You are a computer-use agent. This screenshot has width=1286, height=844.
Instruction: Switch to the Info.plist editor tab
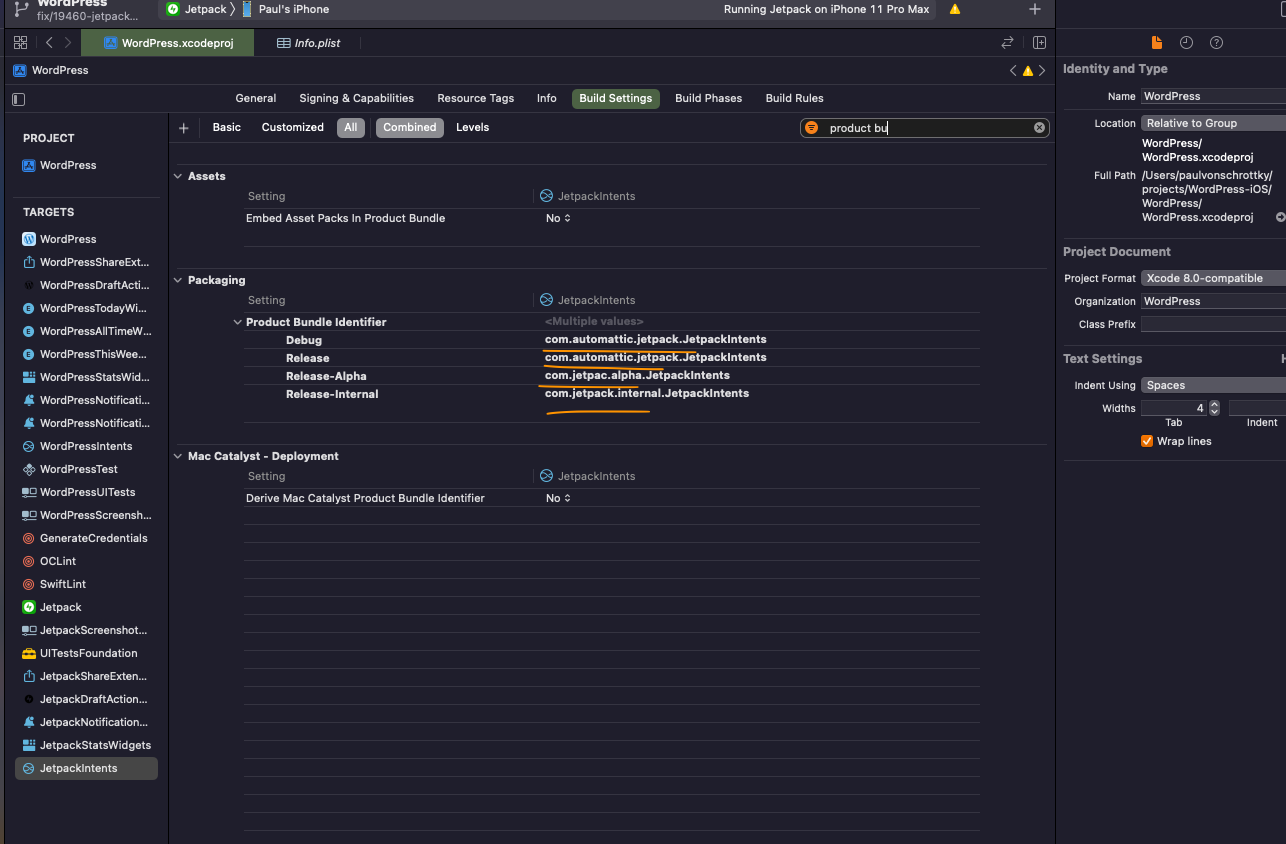click(x=309, y=43)
